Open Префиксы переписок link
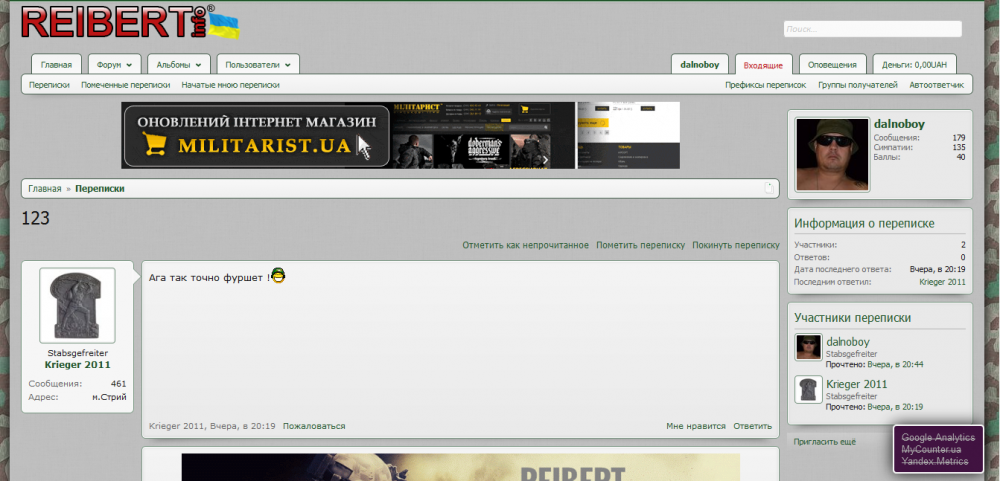The width and height of the screenshot is (1000, 481). pyautogui.click(x=765, y=85)
